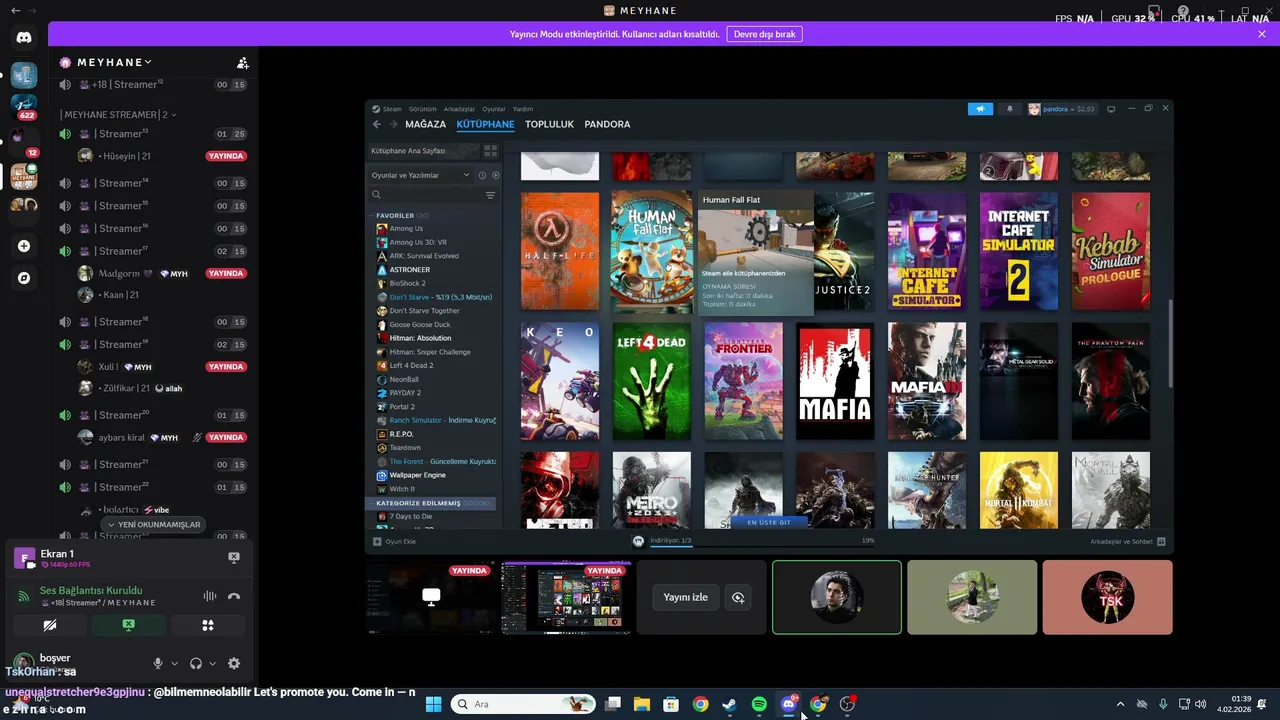Click 'Kütüphane Ana Sayfası' library home
This screenshot has width=1280, height=720.
[422, 151]
